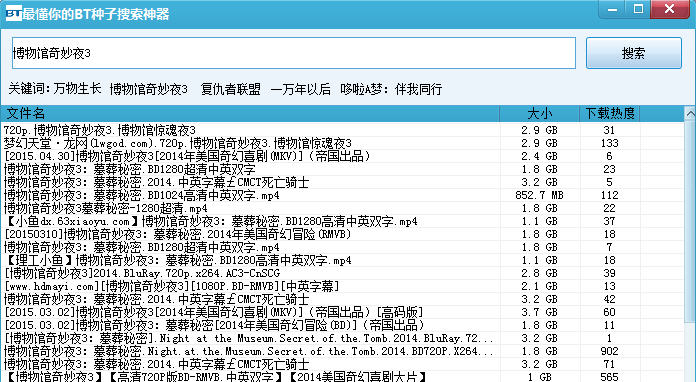Image resolution: width=696 pixels, height=382 pixels.
Task: Click the 852.7 MB size cell
Action: coord(539,195)
